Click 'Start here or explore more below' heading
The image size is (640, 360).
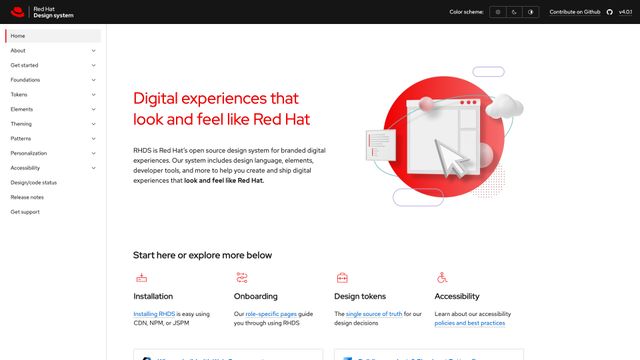click(202, 255)
